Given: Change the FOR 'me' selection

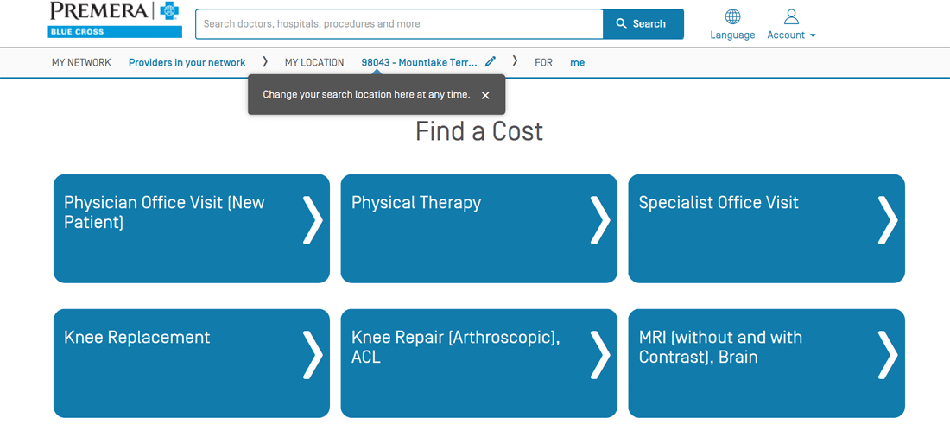Looking at the screenshot, I should coord(577,62).
